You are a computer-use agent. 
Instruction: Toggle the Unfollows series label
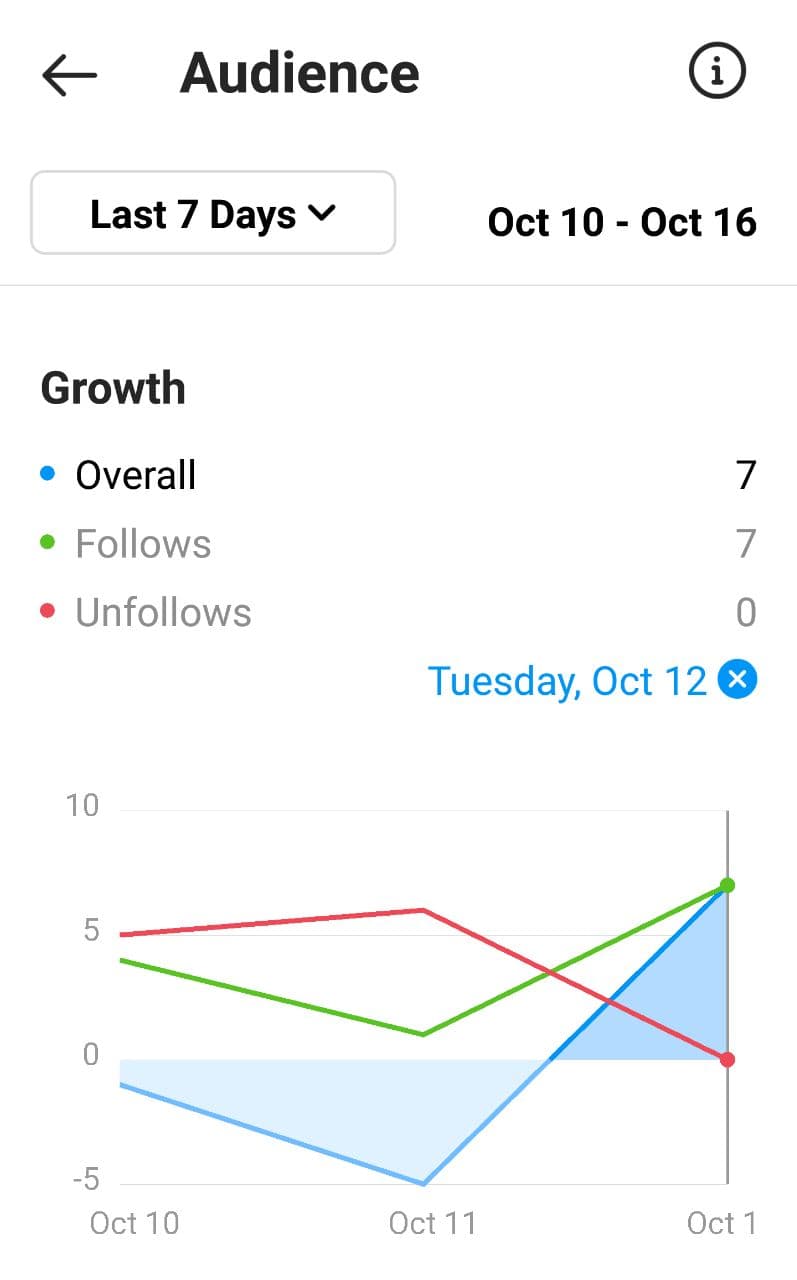coord(163,612)
